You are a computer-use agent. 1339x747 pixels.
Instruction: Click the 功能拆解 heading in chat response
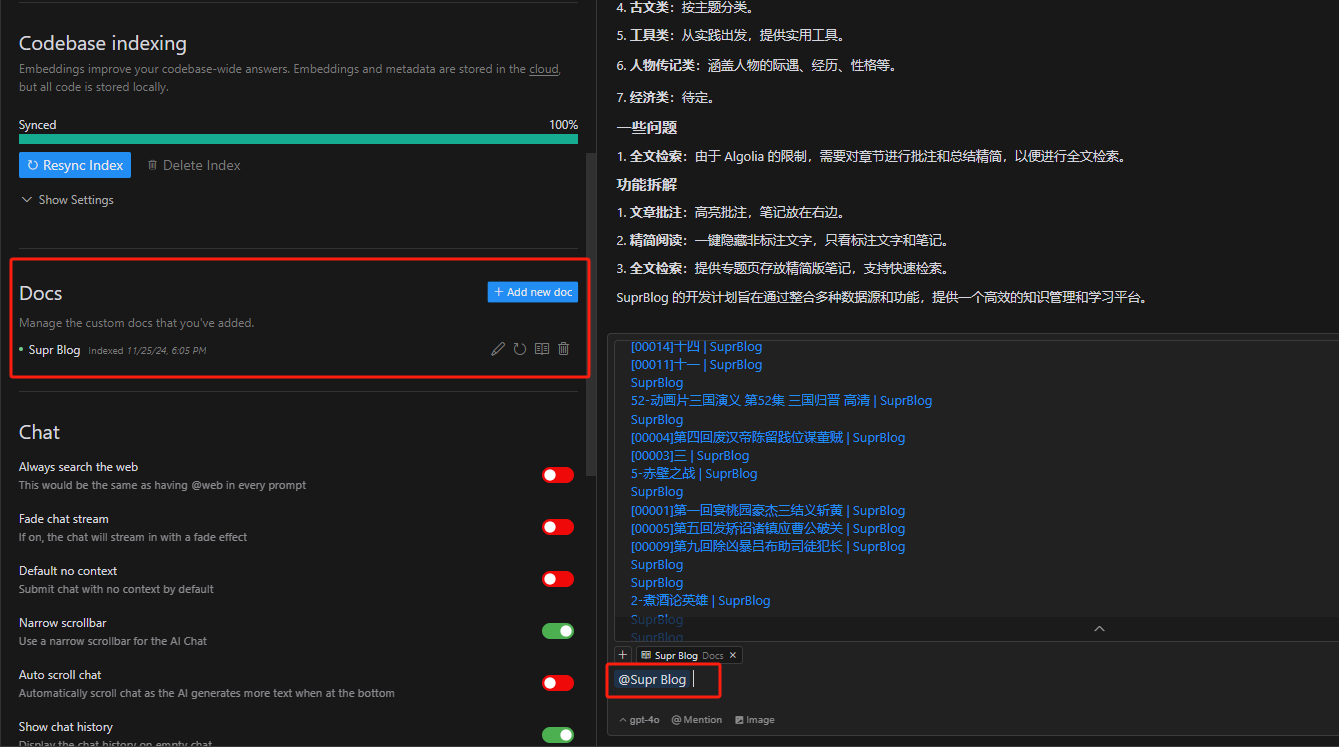point(647,185)
